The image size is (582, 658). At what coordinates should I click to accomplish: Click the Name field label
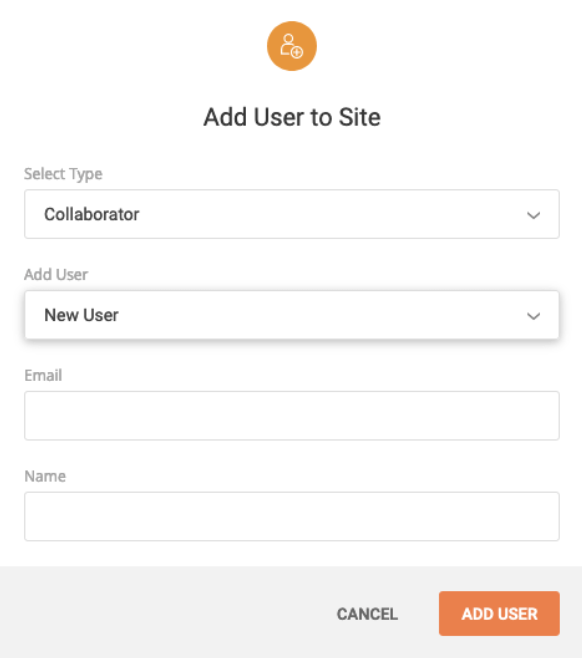pos(45,476)
